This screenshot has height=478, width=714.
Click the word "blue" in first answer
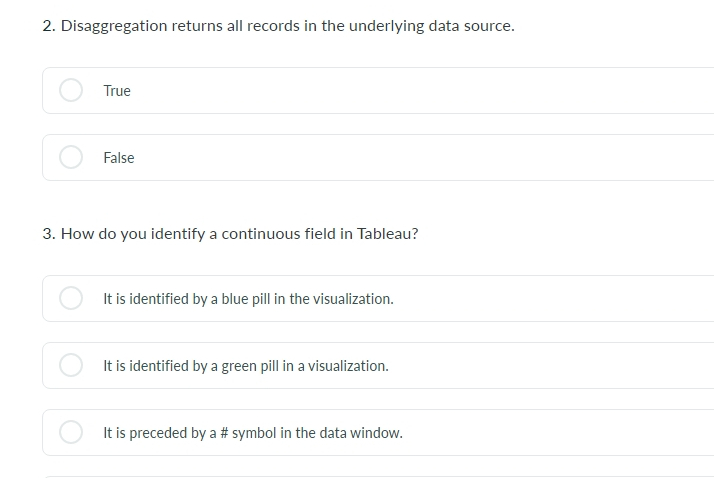(235, 299)
